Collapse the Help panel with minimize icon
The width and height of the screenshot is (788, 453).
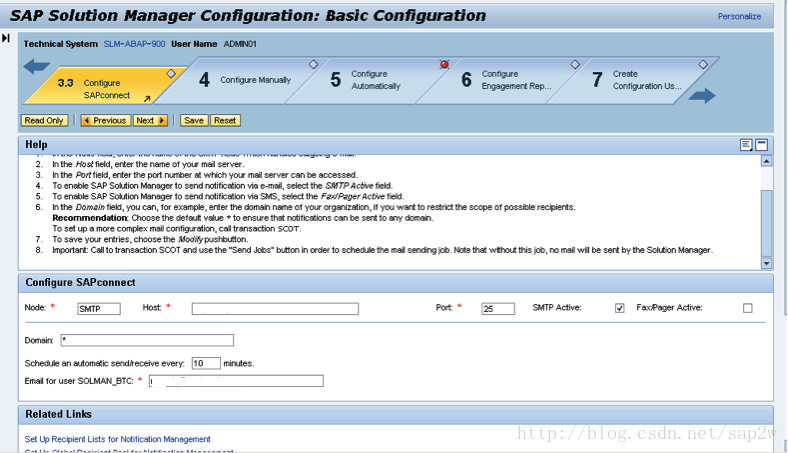click(761, 145)
